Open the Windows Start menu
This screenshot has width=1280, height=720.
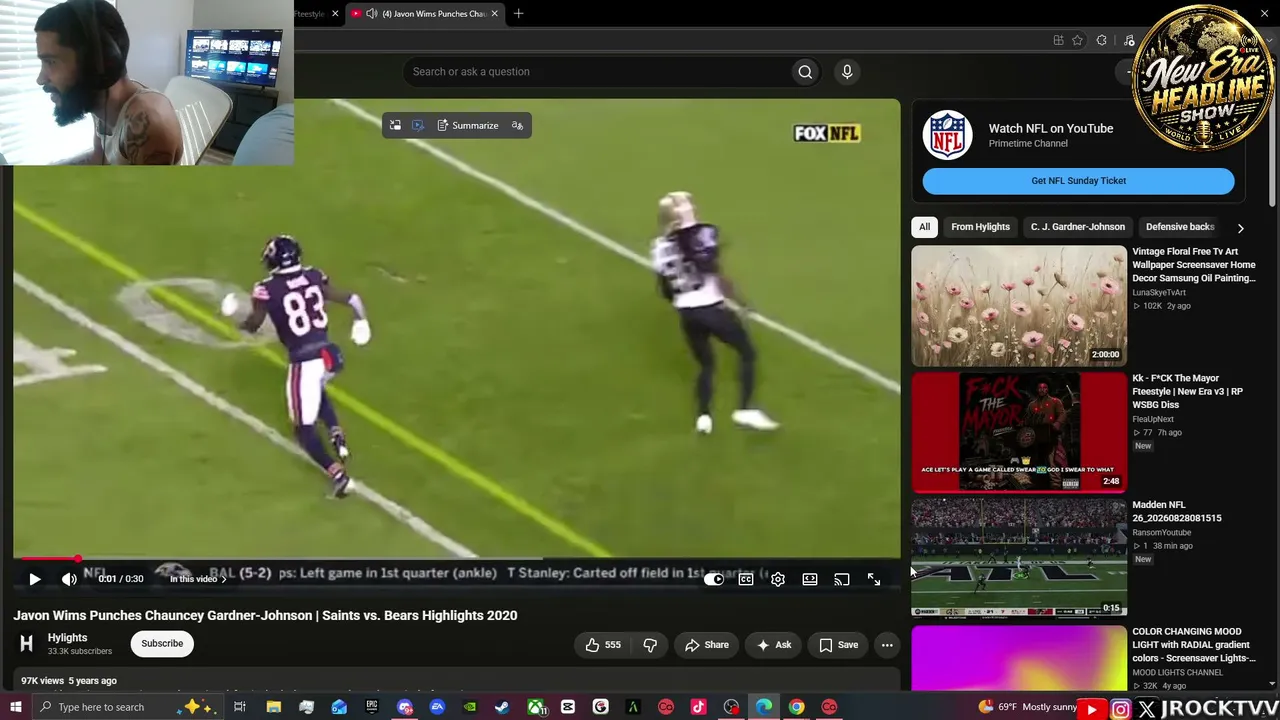pos(15,707)
